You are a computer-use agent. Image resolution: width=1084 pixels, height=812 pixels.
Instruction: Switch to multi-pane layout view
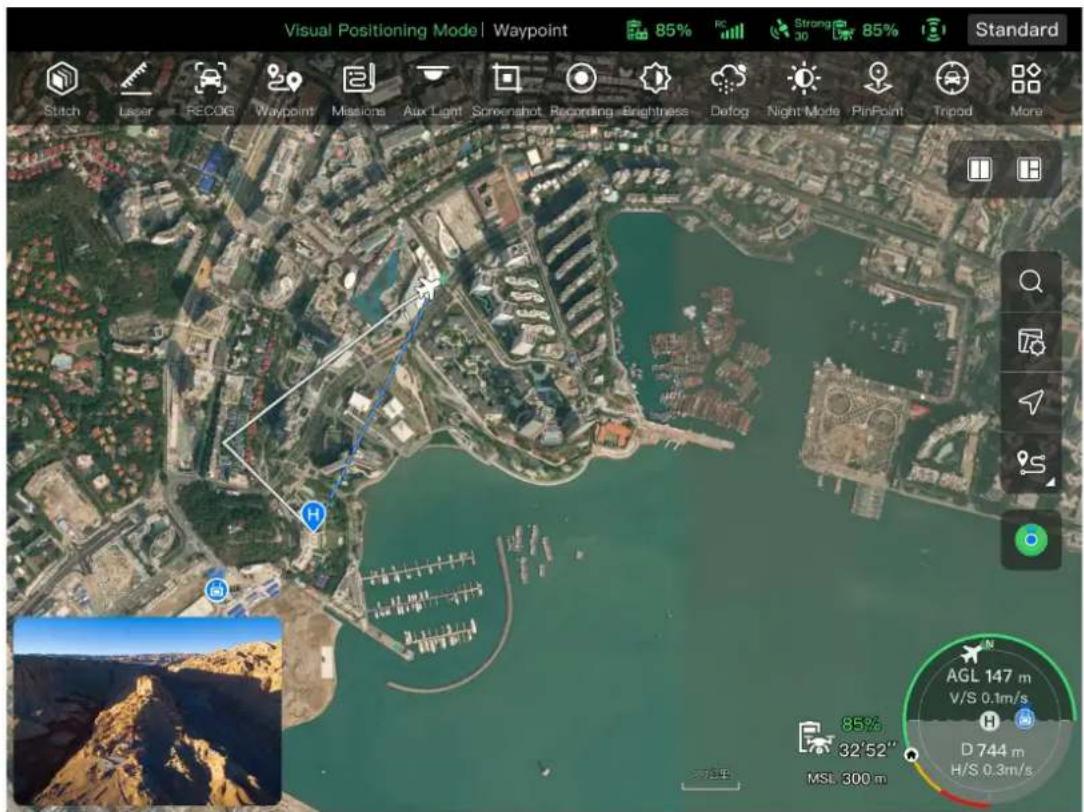pyautogui.click(x=1029, y=169)
